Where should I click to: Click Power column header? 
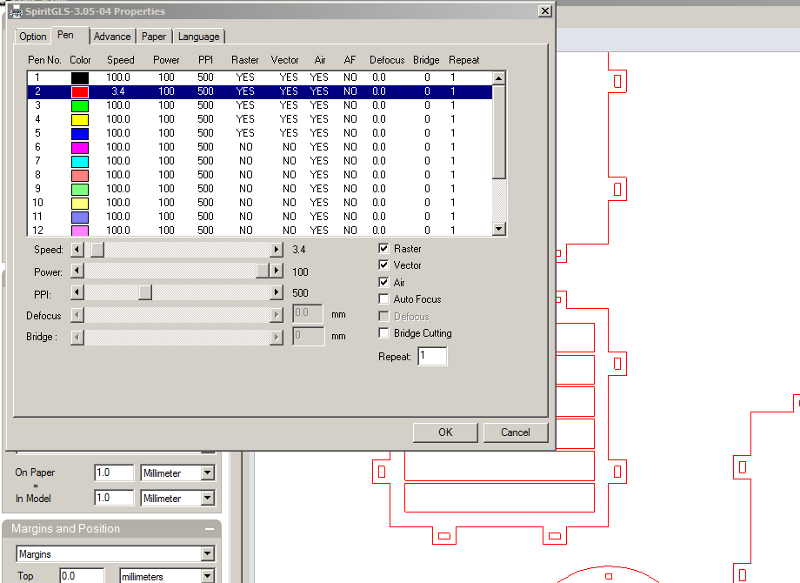[166, 60]
